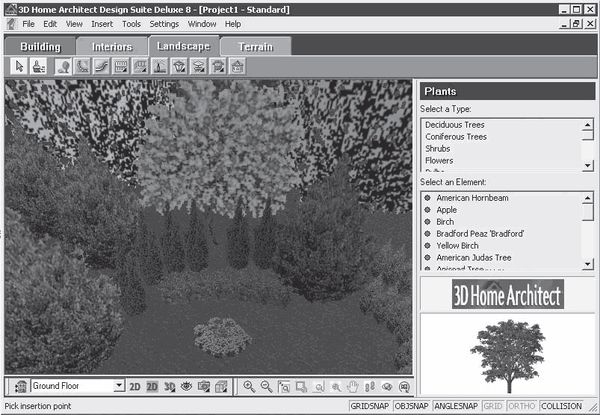
Task: Open the Interiors tab
Action: [x=112, y=46]
